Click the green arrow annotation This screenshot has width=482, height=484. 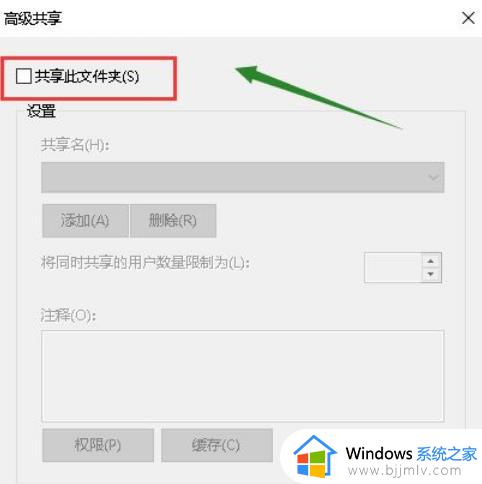[317, 96]
